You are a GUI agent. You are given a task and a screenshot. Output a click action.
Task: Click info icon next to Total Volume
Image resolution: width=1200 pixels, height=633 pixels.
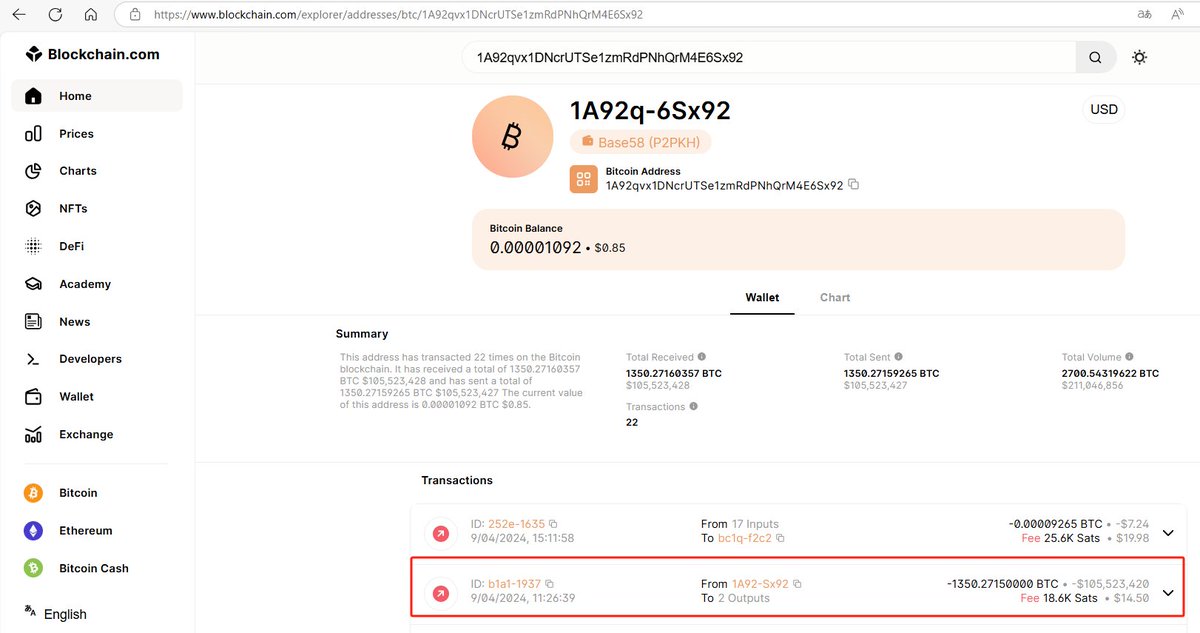(x=1130, y=357)
